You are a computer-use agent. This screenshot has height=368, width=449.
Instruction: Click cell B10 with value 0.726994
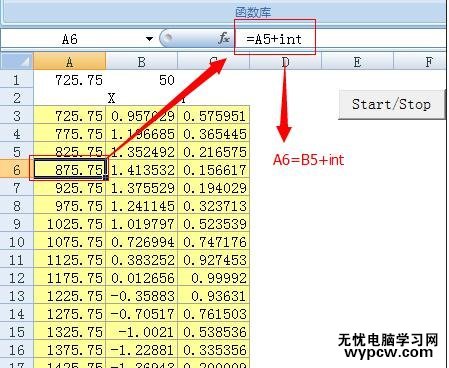(142, 242)
